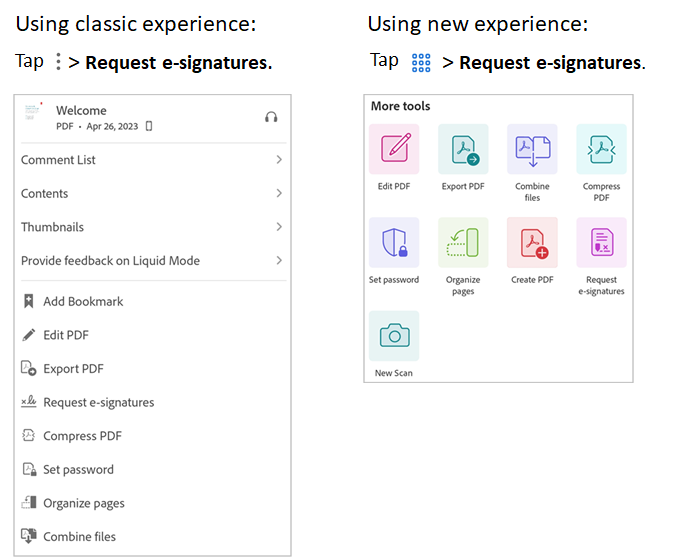Open Compress PDF tool tile

click(x=601, y=149)
